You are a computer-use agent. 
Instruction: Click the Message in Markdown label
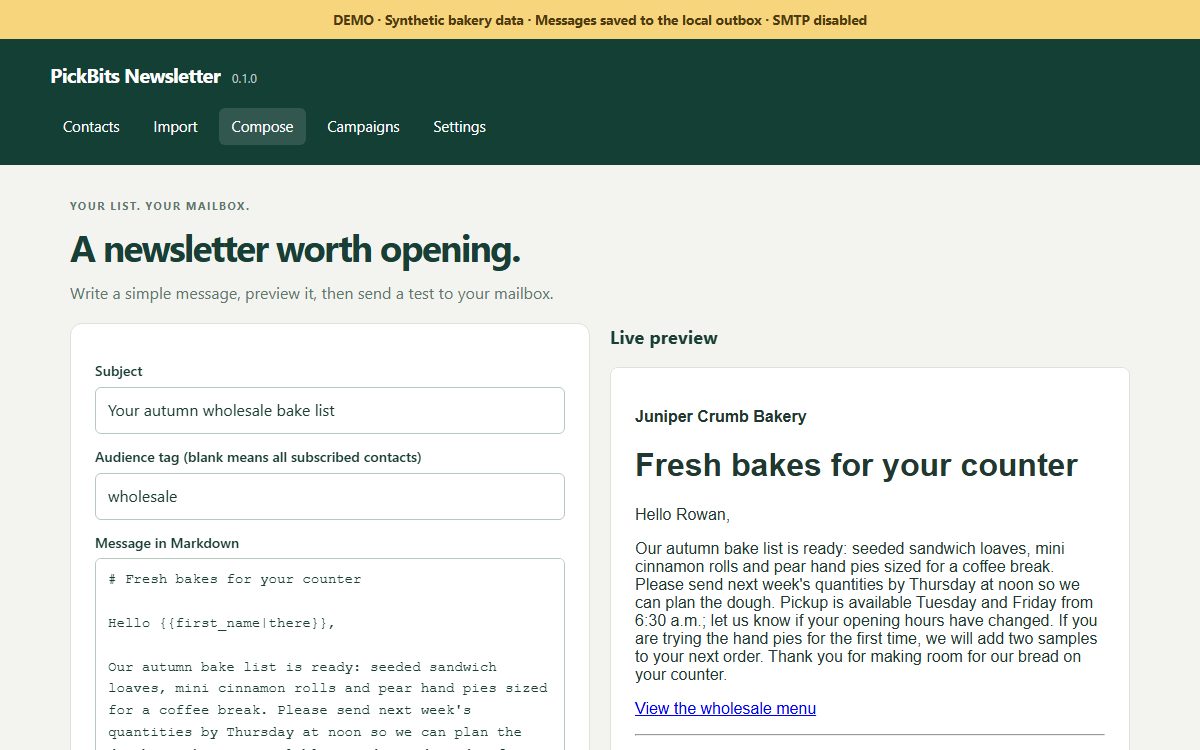[167, 543]
